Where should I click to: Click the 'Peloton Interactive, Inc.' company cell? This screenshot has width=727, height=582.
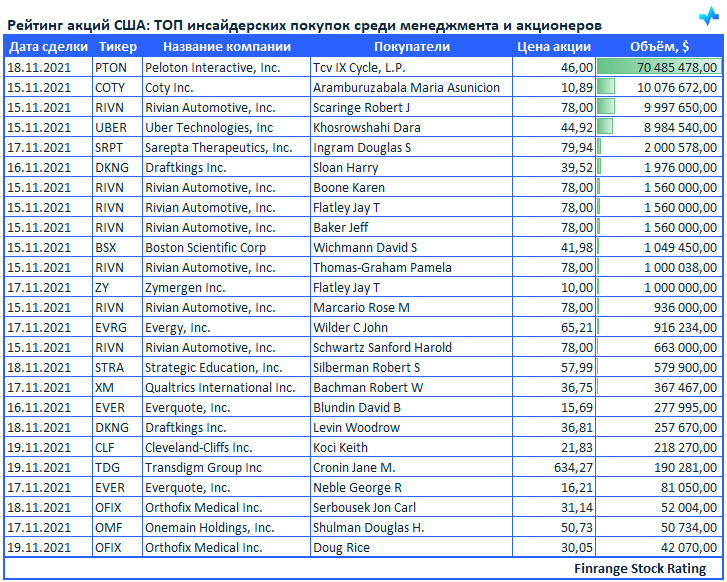click(x=226, y=67)
